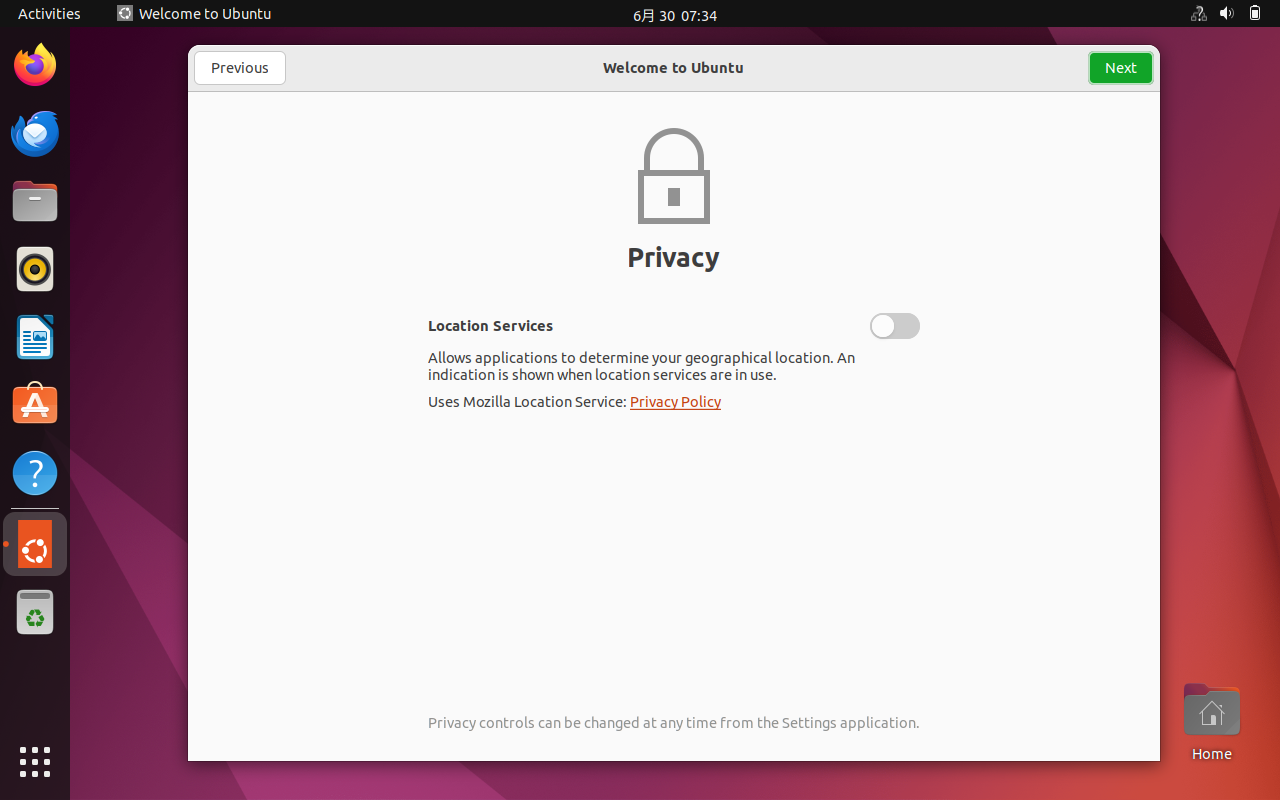Open the Files manager icon
The height and width of the screenshot is (800, 1280).
click(35, 202)
